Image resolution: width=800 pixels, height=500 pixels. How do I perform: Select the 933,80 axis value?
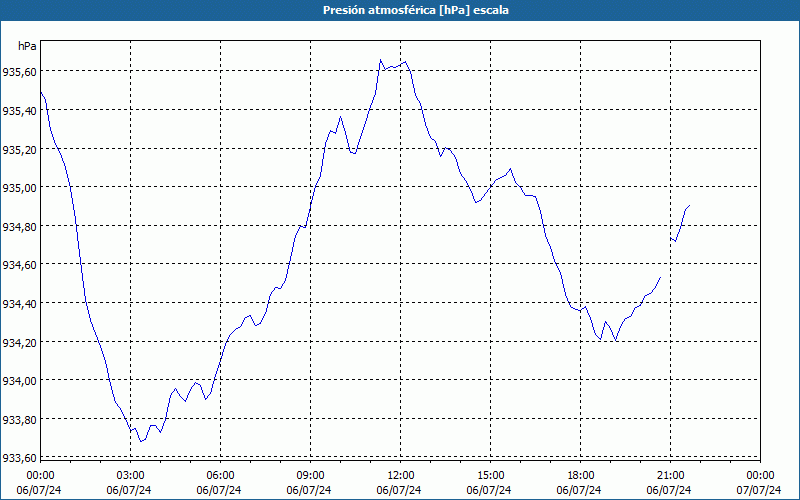click(x=20, y=419)
